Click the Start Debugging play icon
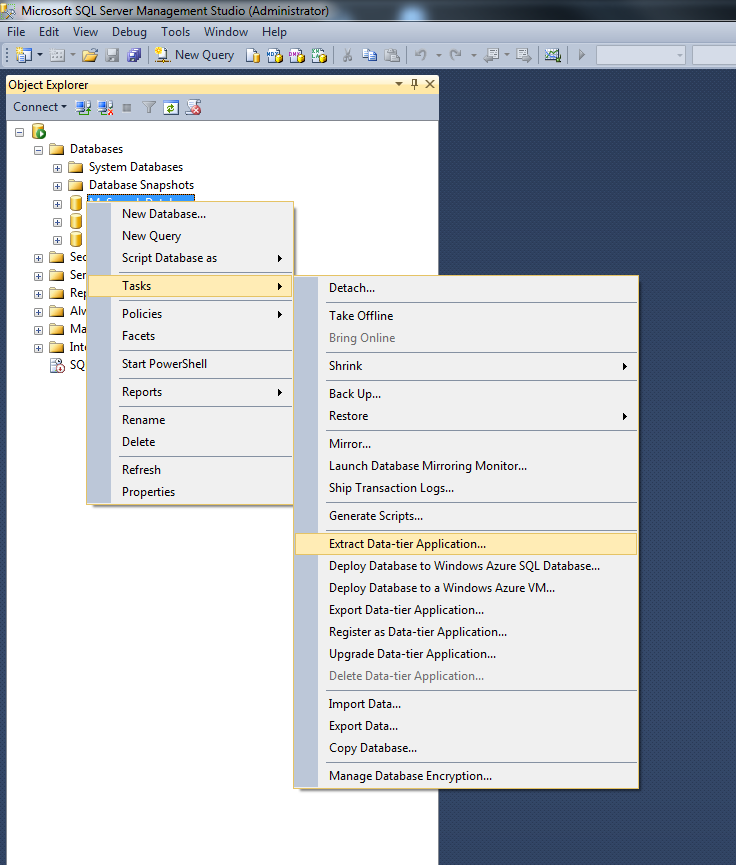This screenshot has width=736, height=865. click(x=582, y=55)
